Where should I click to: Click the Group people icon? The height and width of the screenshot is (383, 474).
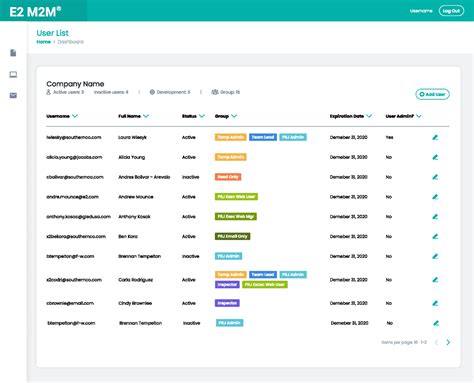tap(215, 92)
